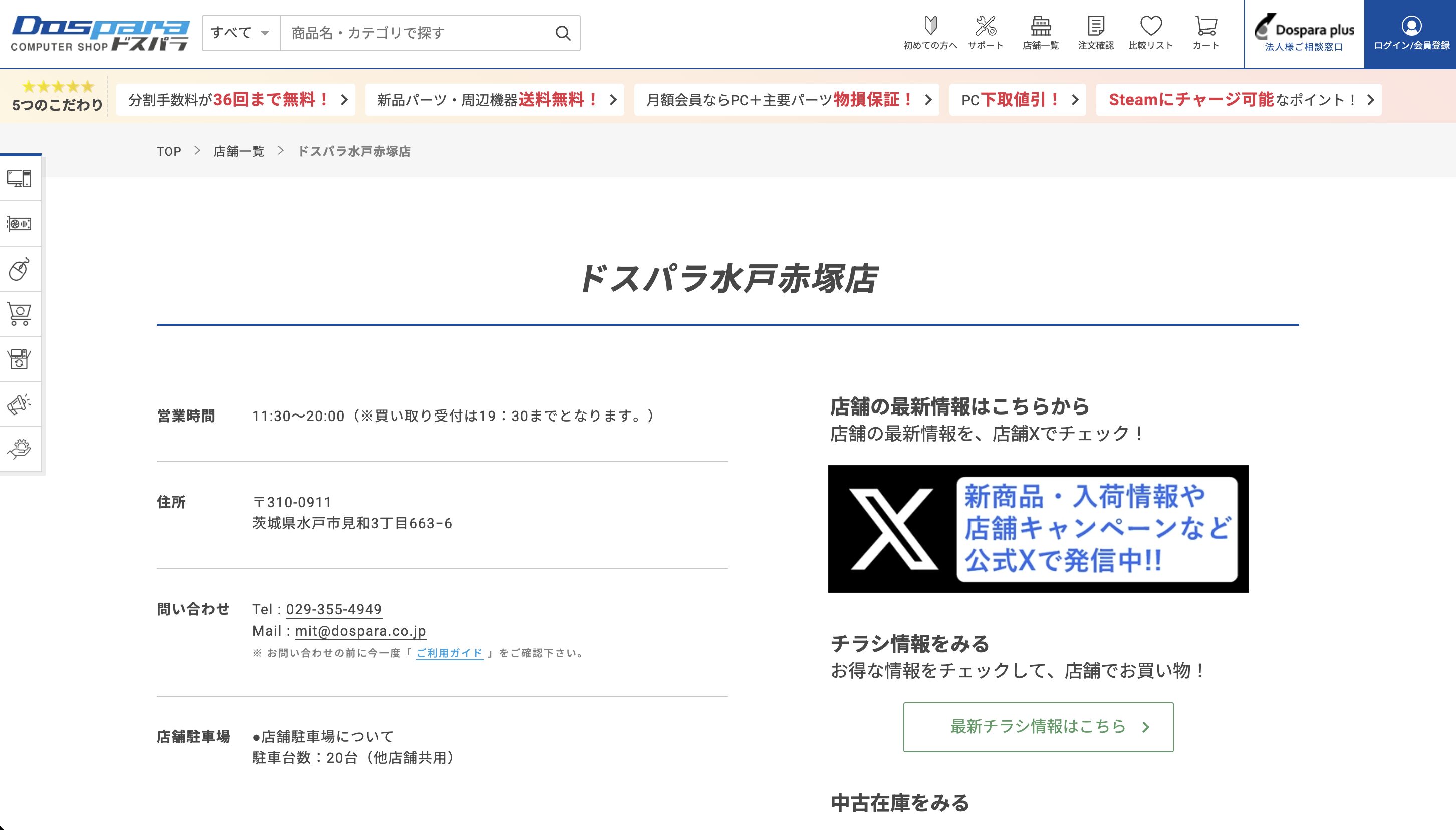Open 月額会員ならPC＋主要パーツ物損保証 banner
The width and height of the screenshot is (1456, 830).
point(787,100)
